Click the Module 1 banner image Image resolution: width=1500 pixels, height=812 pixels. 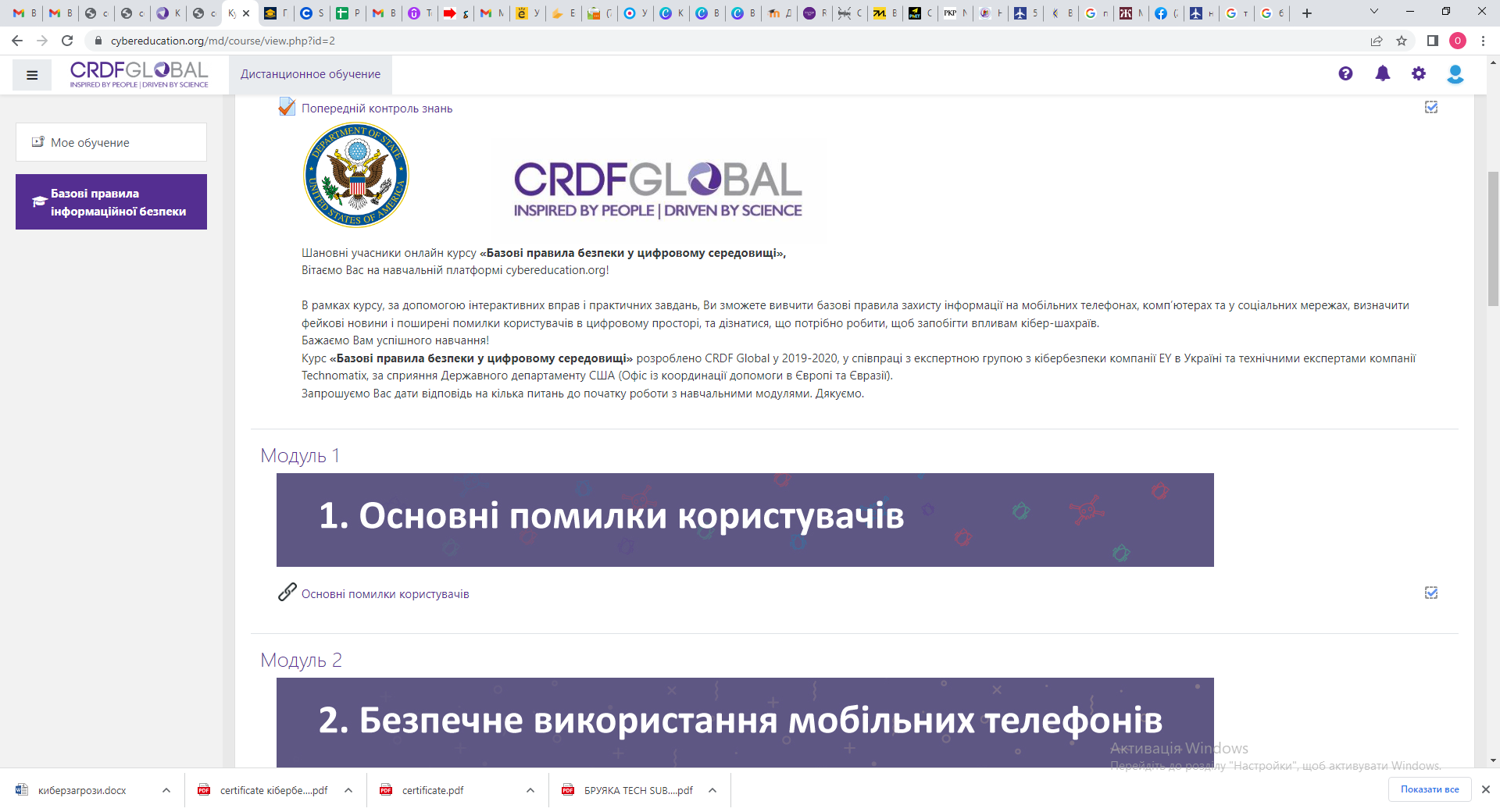745,520
